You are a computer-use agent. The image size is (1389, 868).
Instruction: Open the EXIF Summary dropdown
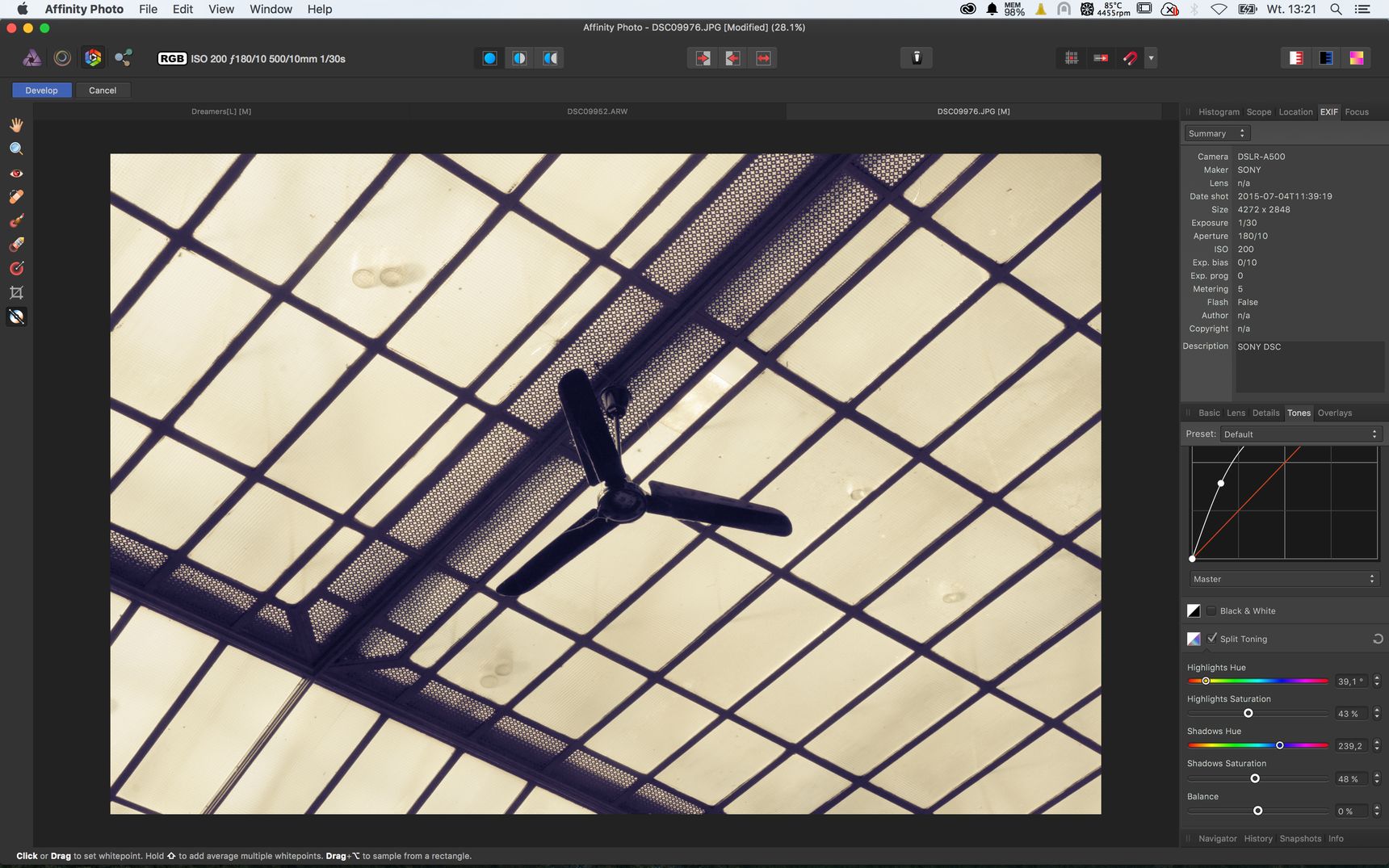1217,133
